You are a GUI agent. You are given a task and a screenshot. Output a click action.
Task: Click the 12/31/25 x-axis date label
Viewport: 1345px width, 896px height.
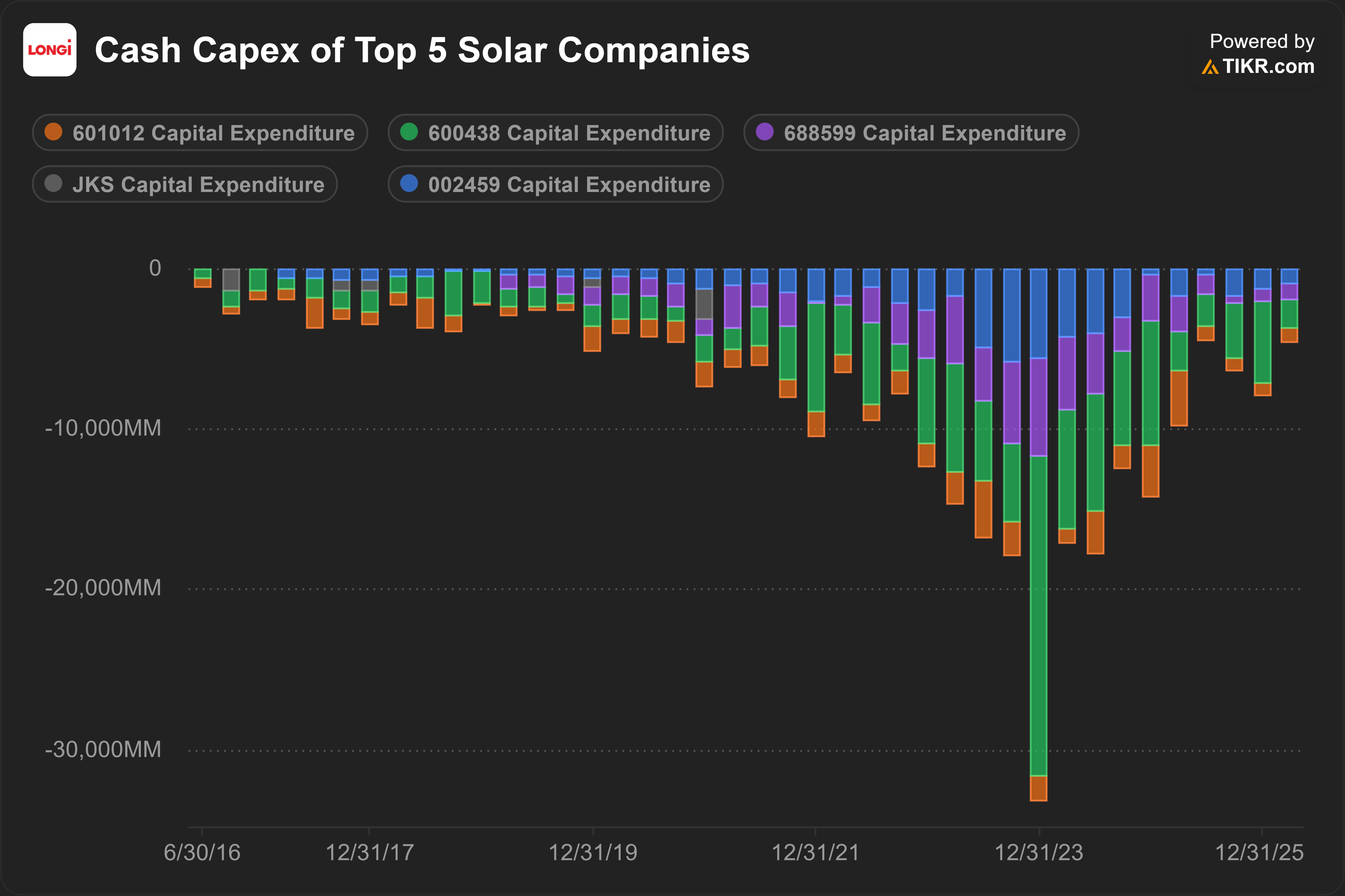tap(1259, 852)
